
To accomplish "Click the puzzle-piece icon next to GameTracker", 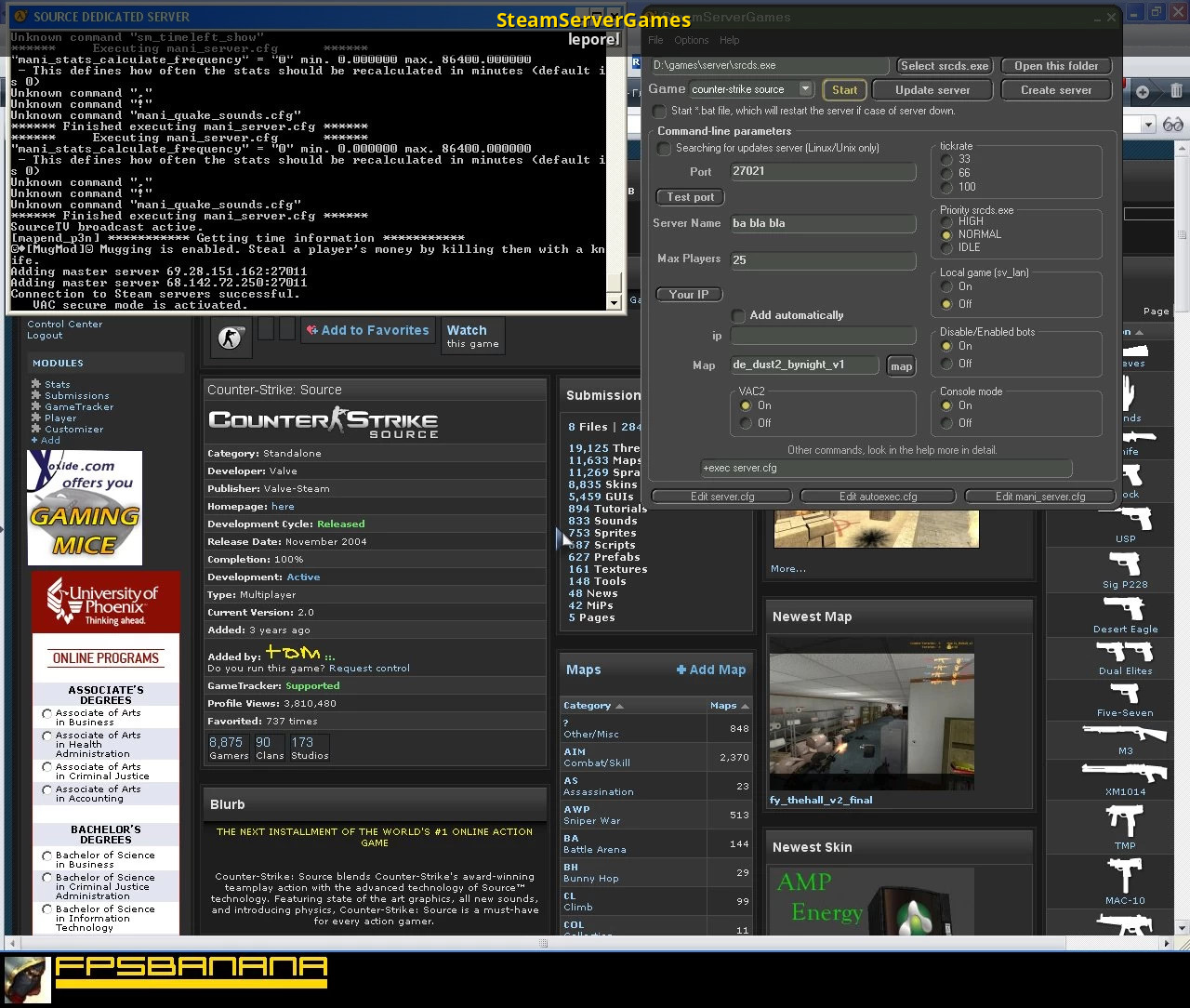I will pos(36,406).
